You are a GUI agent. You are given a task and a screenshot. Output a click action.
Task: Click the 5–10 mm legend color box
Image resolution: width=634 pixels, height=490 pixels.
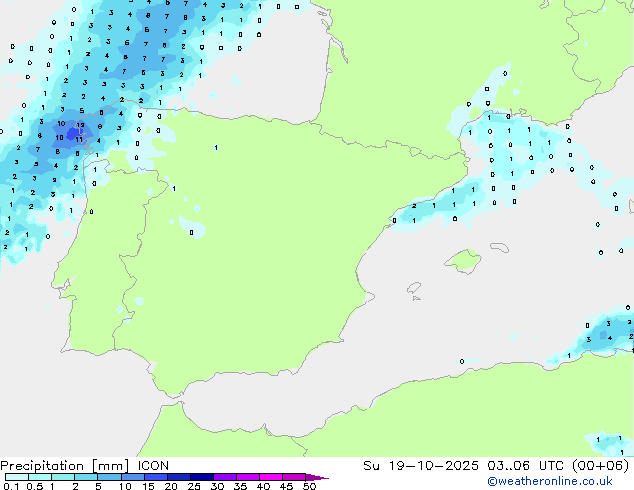pos(110,477)
